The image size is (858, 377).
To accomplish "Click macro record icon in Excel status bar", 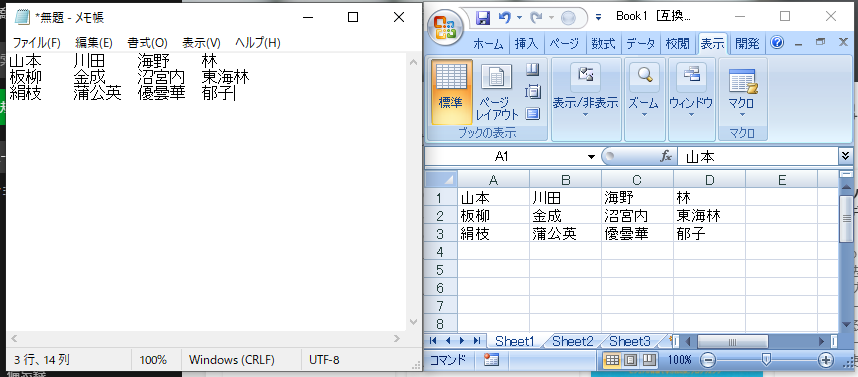I will (x=491, y=359).
